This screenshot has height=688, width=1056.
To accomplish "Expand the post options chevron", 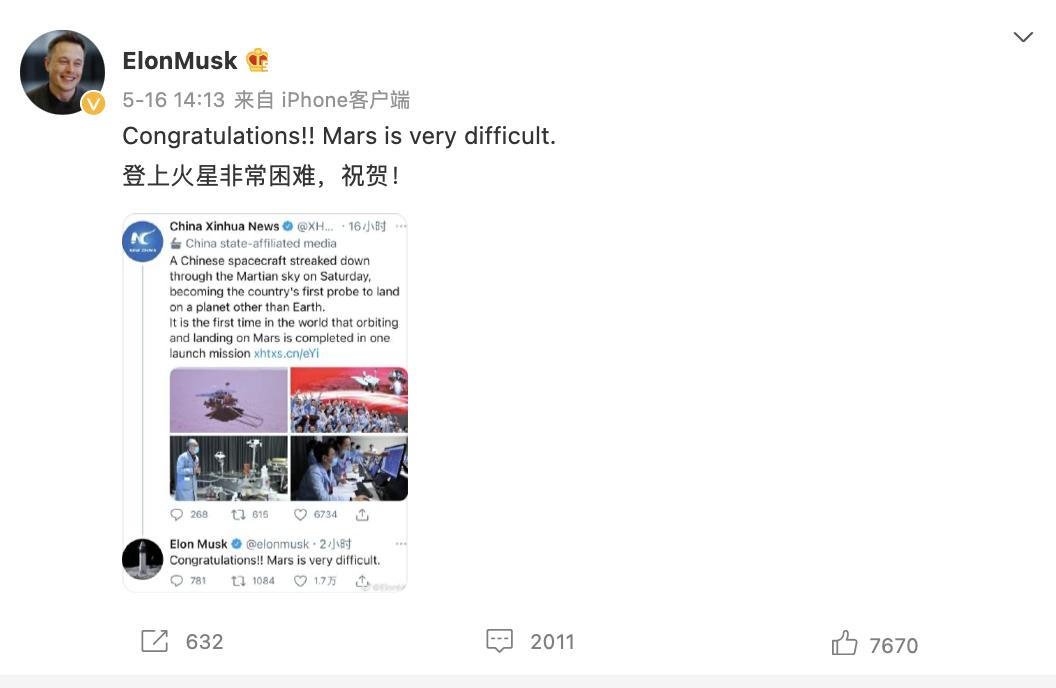I will coord(1023,38).
